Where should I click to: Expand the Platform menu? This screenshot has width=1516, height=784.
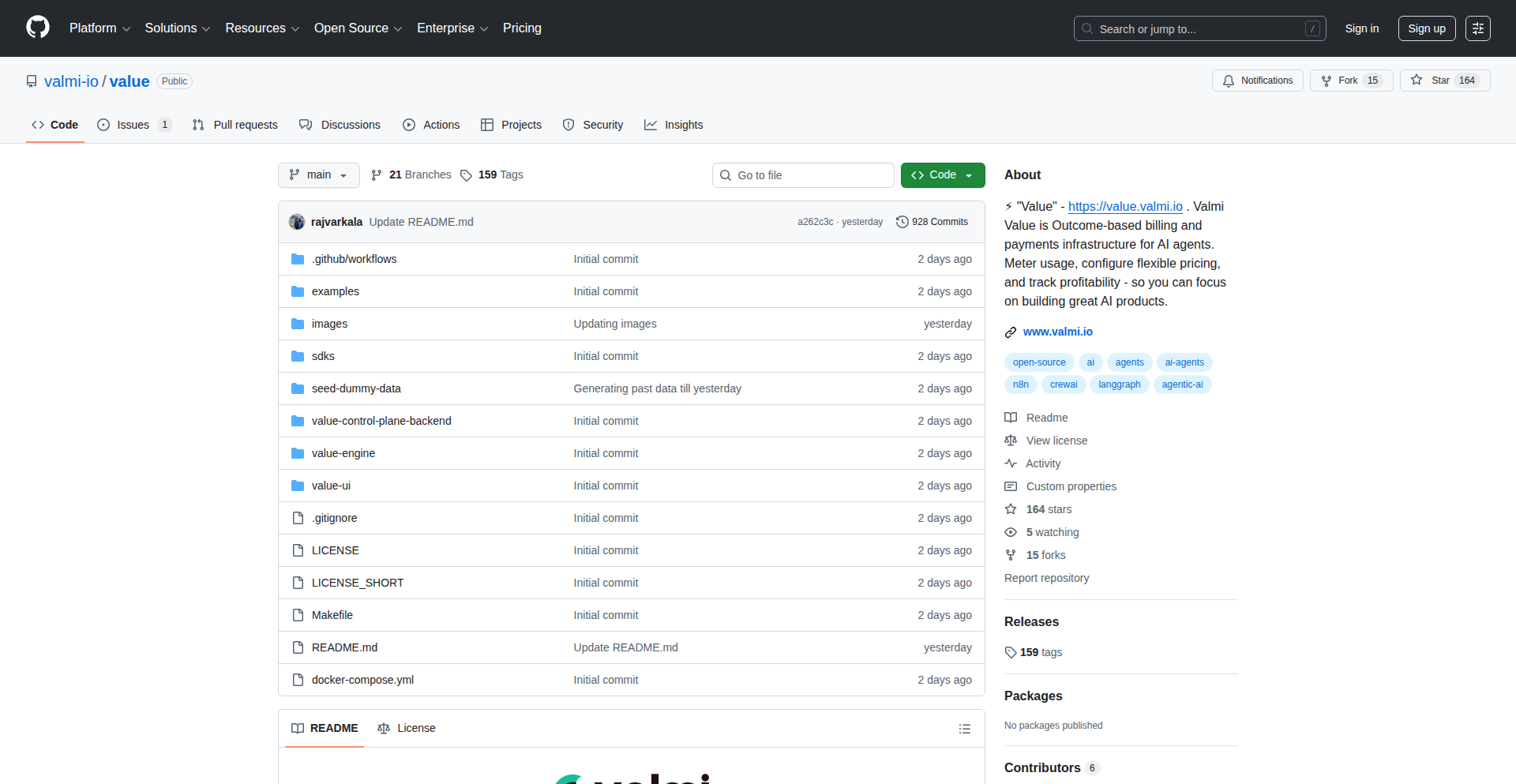(x=99, y=28)
